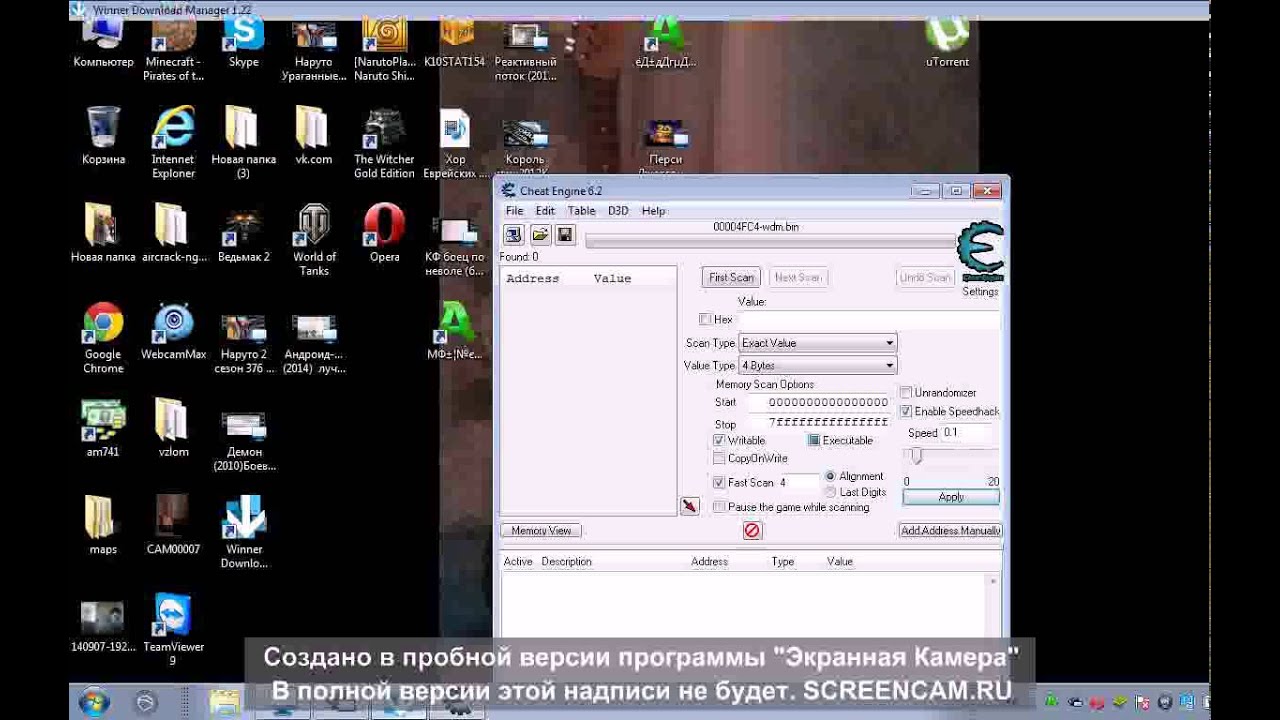Open the Minecraft Pirates desktop shortcut
1280x720 pixels.
tap(173, 50)
